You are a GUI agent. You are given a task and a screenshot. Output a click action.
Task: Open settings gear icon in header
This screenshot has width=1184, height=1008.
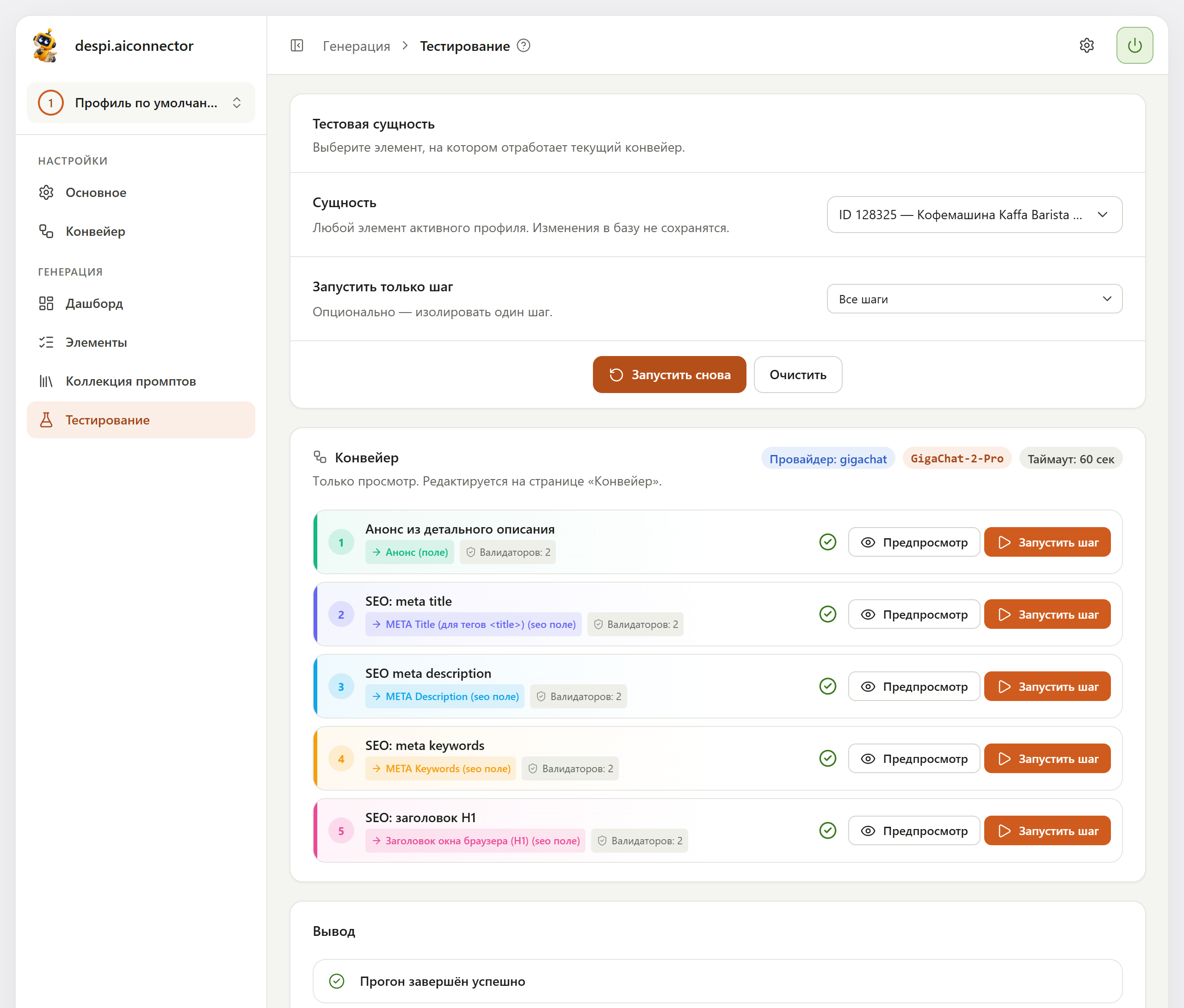point(1086,46)
